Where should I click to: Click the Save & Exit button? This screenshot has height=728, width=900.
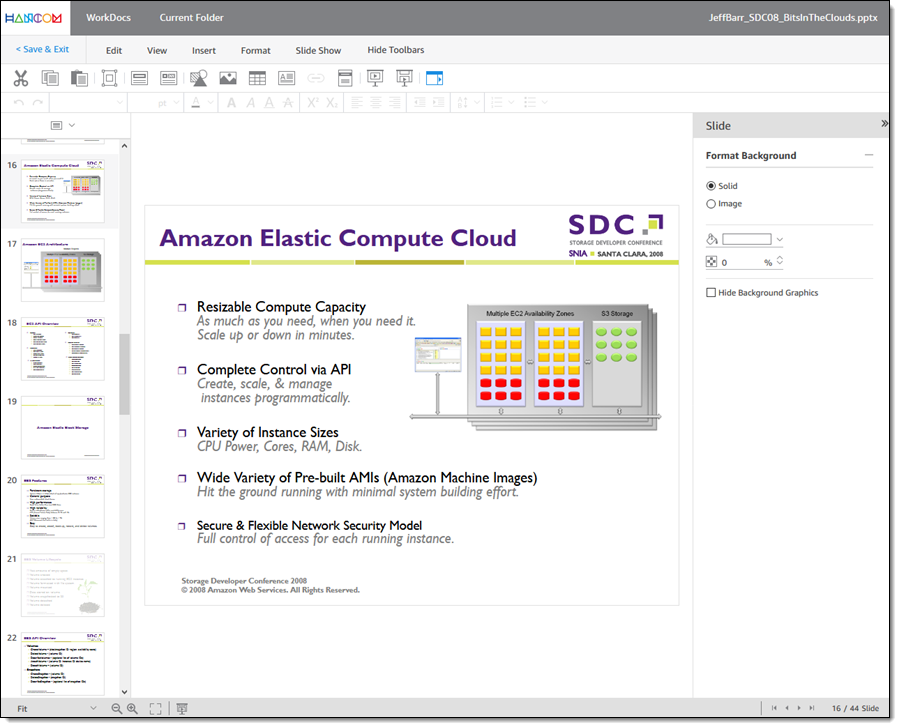pyautogui.click(x=43, y=50)
